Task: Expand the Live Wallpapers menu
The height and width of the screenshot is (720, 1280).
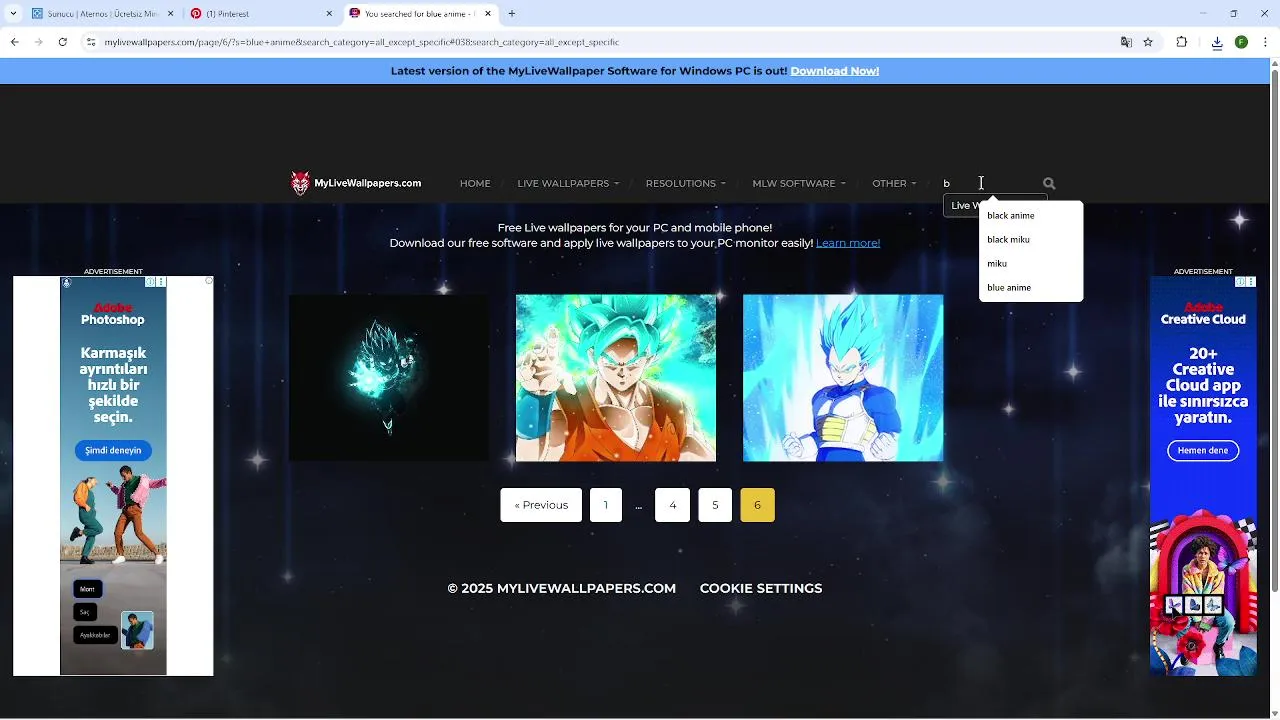Action: coord(568,183)
